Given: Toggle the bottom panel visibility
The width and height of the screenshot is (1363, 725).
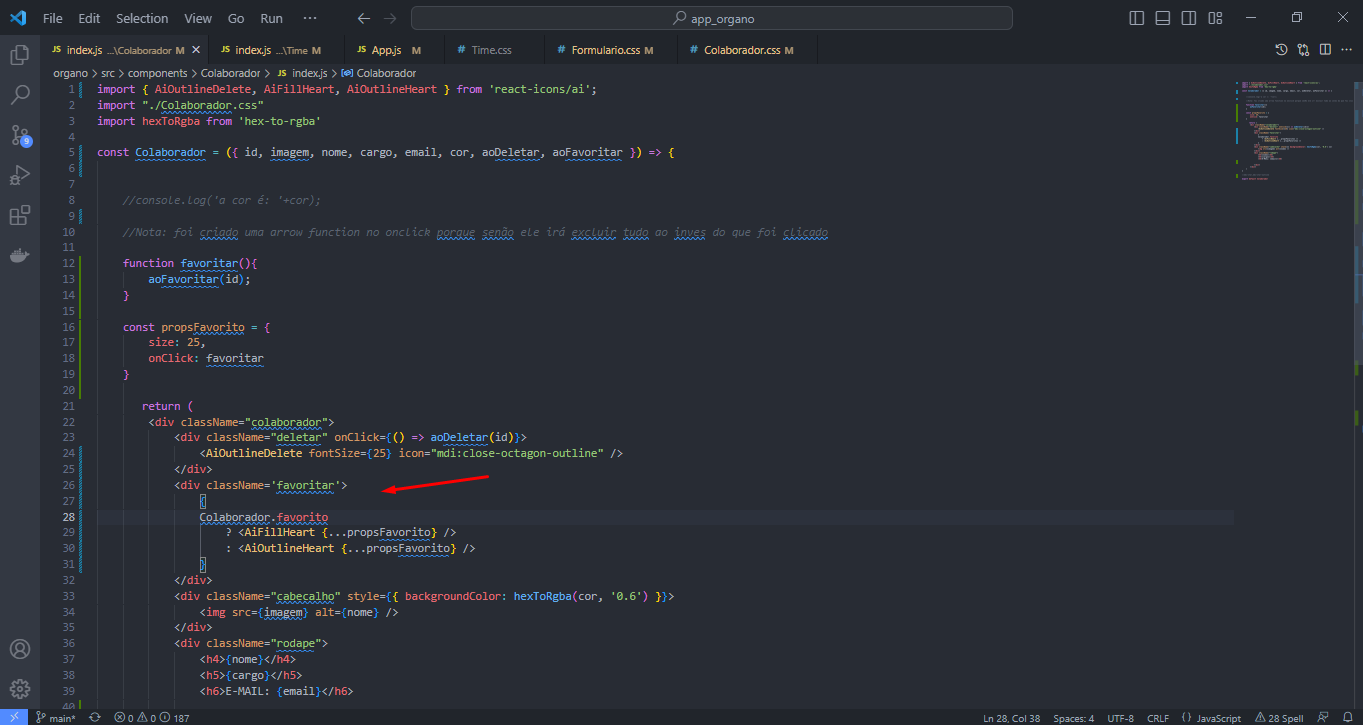Looking at the screenshot, I should point(1162,18).
